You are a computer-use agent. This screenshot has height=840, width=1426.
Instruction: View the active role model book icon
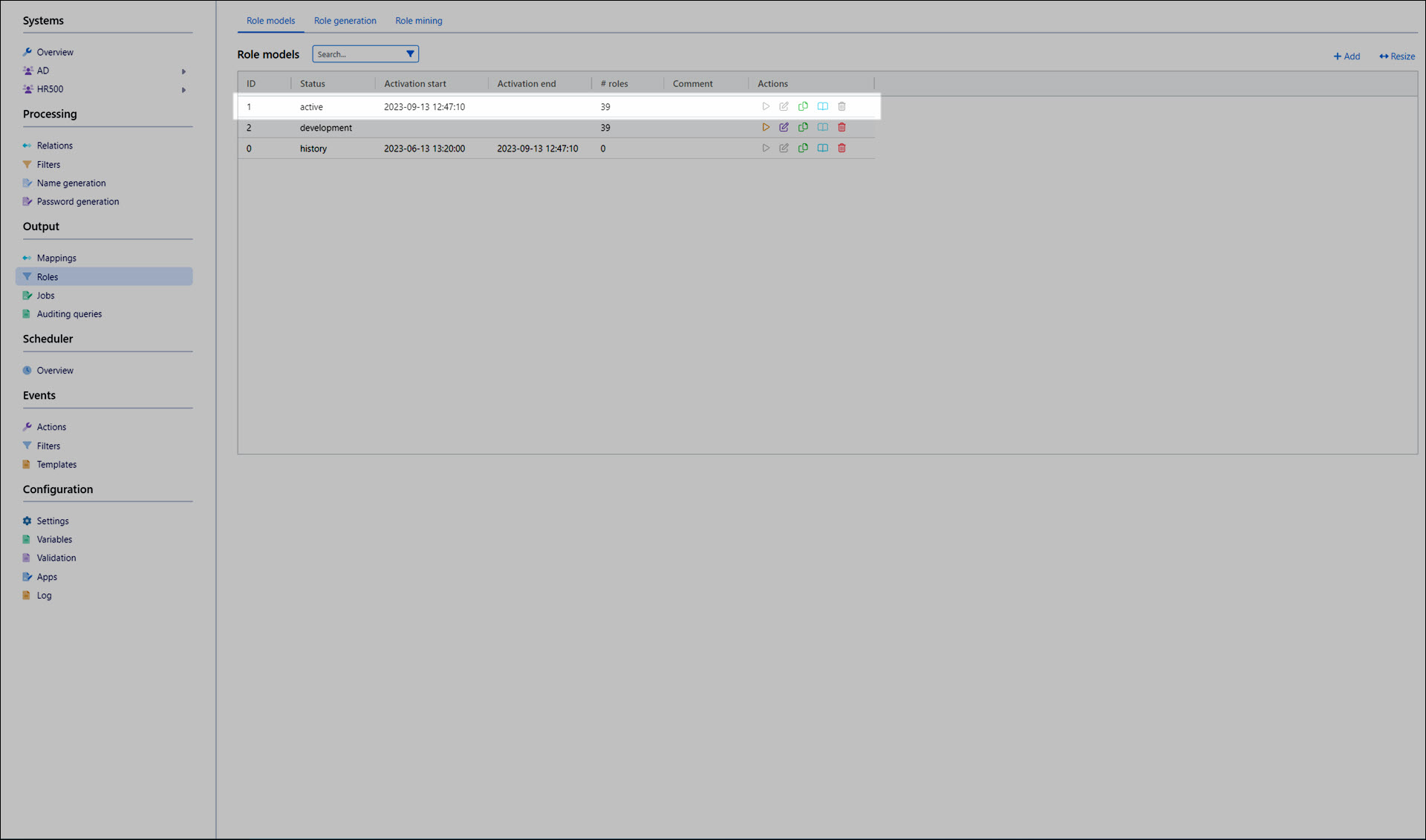[822, 107]
